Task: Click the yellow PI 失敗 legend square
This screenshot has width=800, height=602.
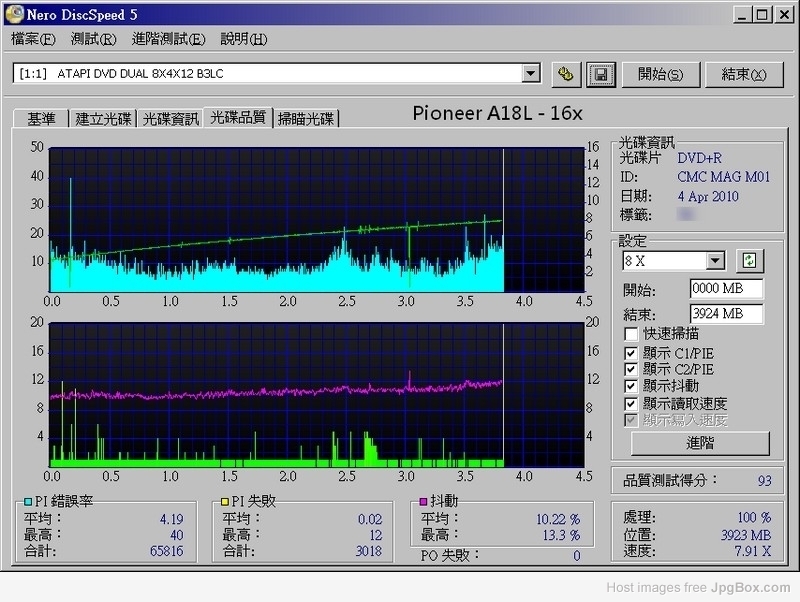Action: 226,501
